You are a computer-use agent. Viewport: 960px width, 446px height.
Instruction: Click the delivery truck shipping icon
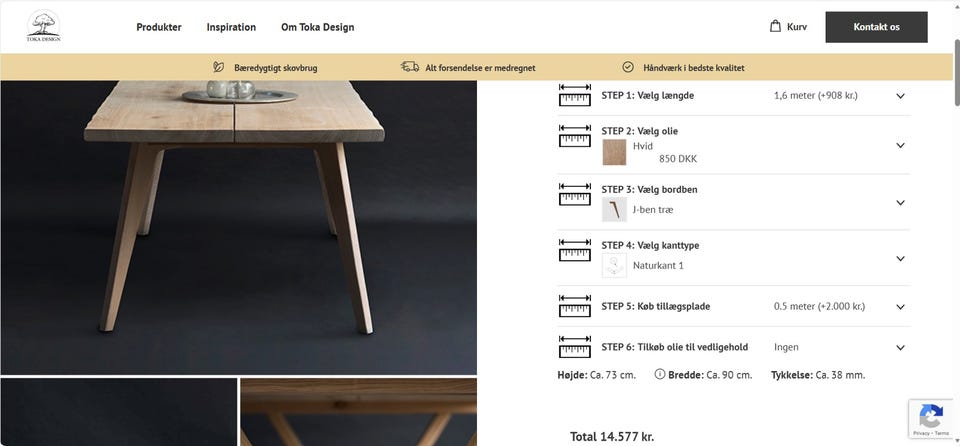(410, 67)
